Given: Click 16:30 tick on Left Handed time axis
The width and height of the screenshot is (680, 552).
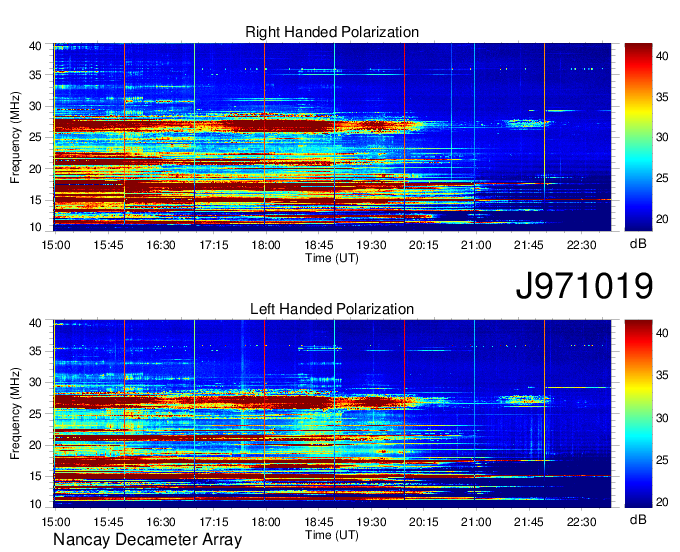Looking at the screenshot, I should coord(161,522).
